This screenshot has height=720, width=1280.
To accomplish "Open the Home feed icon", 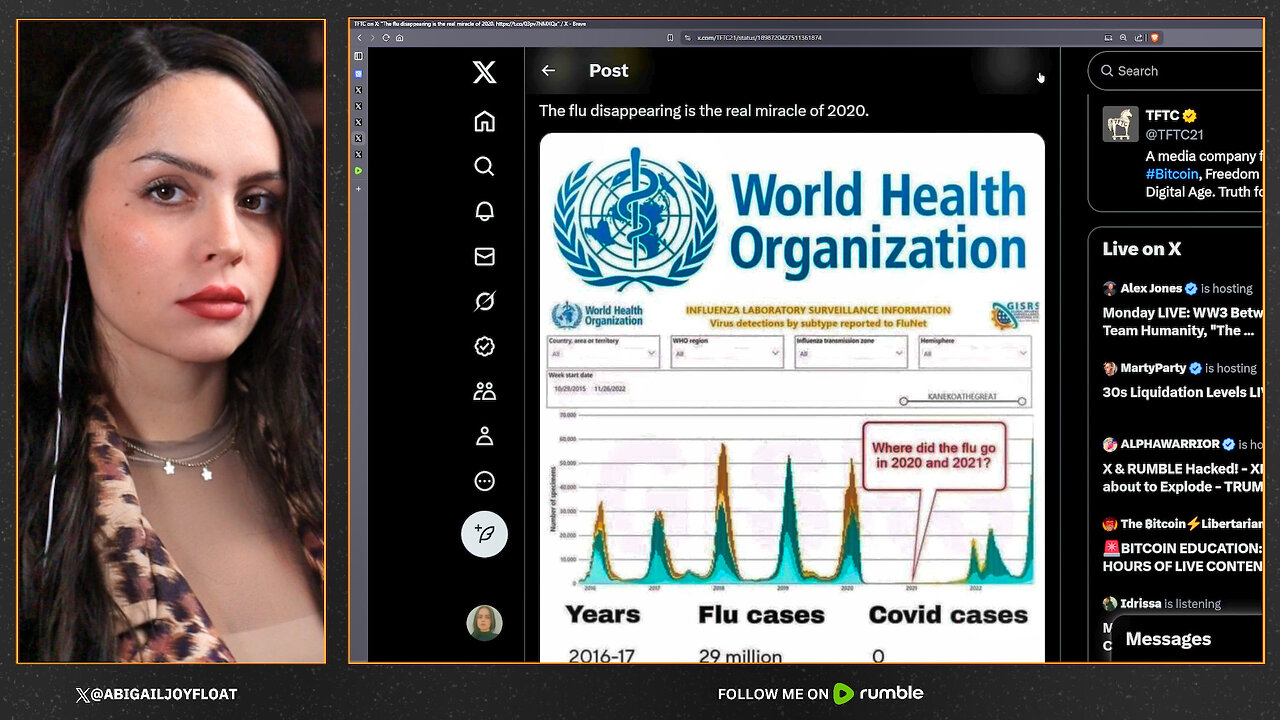I will (484, 121).
